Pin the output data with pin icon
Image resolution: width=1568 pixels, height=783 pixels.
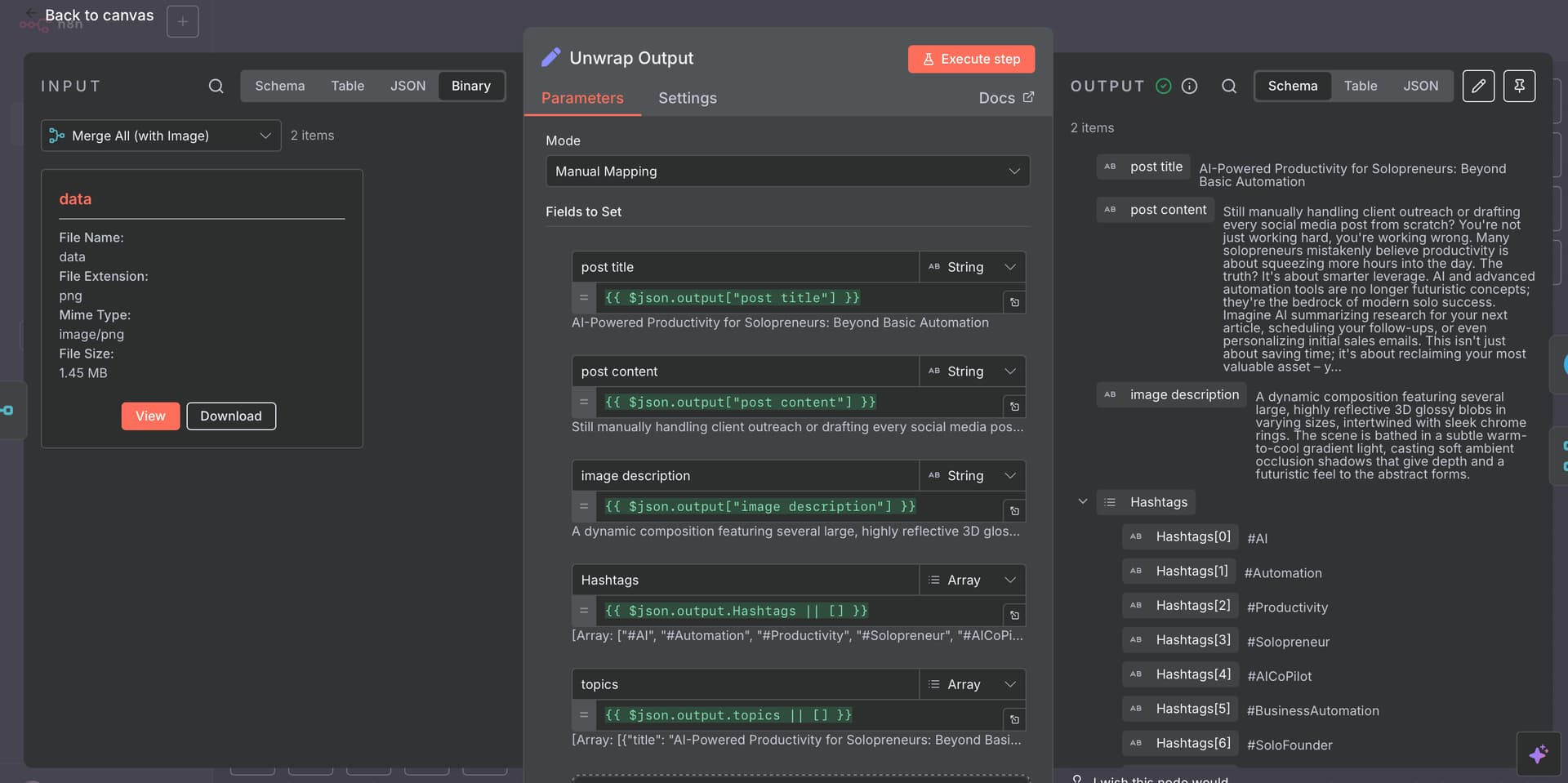[x=1519, y=86]
